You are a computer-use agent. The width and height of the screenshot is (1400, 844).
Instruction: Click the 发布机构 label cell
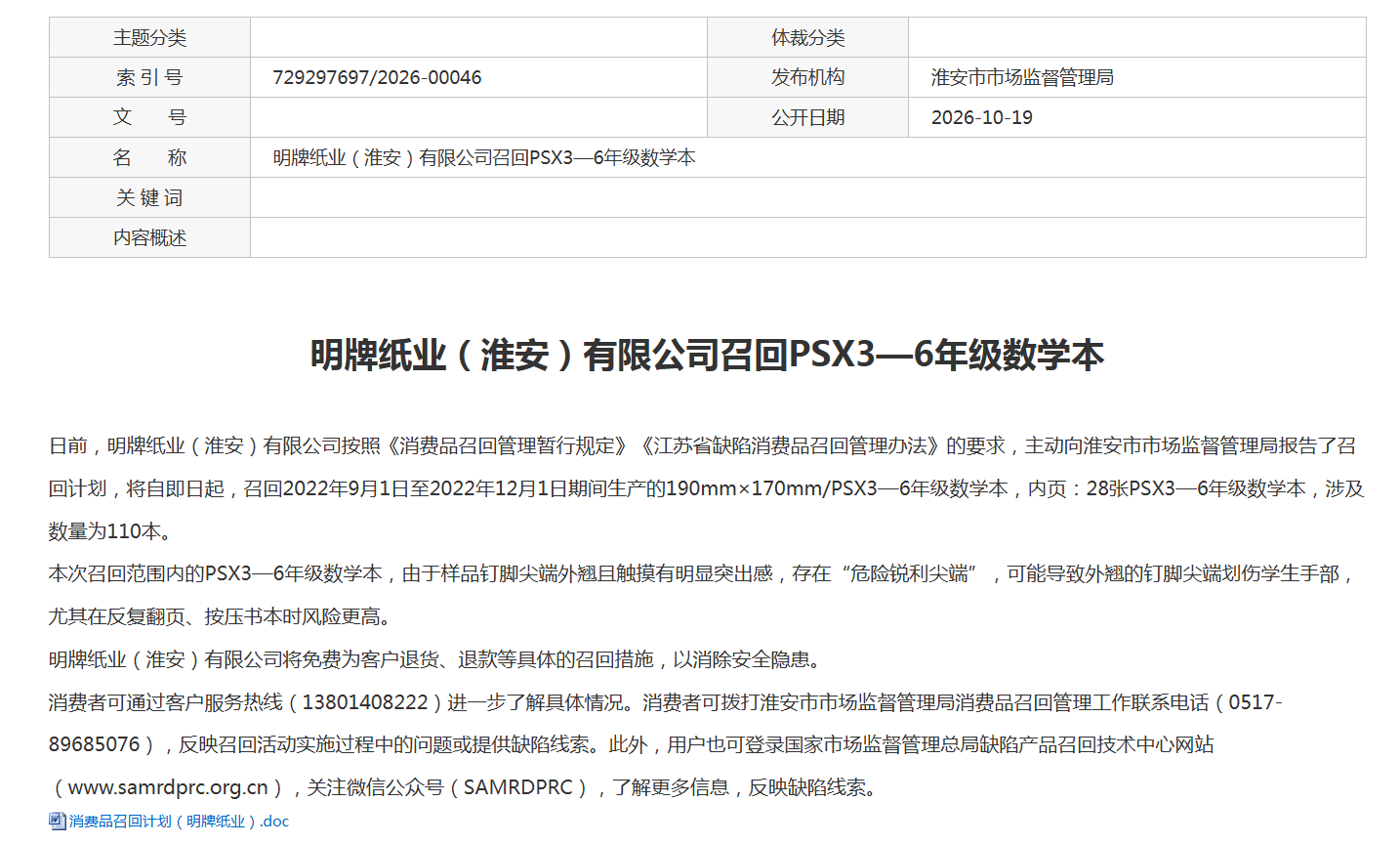click(x=807, y=77)
